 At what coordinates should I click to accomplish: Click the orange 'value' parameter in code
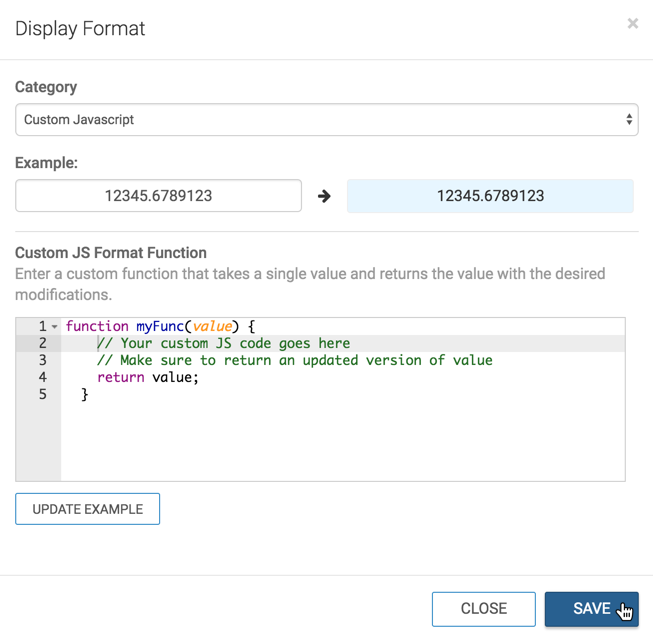tap(213, 326)
